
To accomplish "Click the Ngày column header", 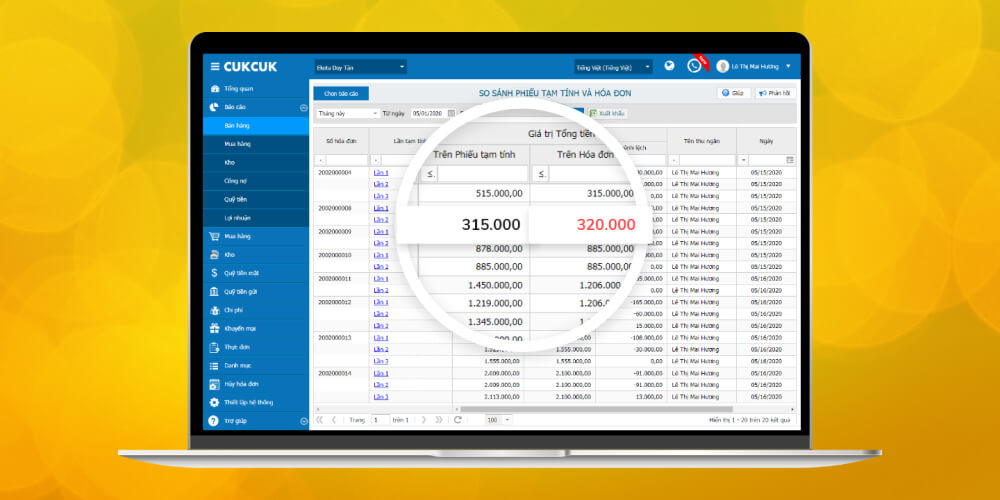I will point(766,141).
